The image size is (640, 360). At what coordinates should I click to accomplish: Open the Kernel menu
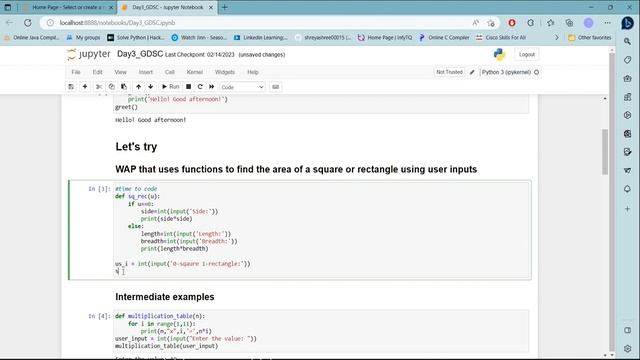click(195, 72)
